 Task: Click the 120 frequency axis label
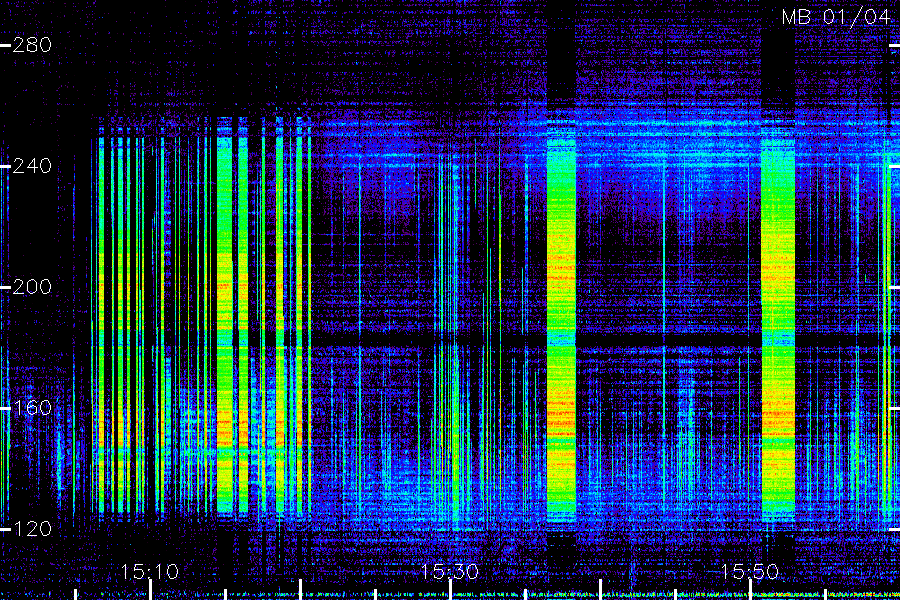(32, 528)
